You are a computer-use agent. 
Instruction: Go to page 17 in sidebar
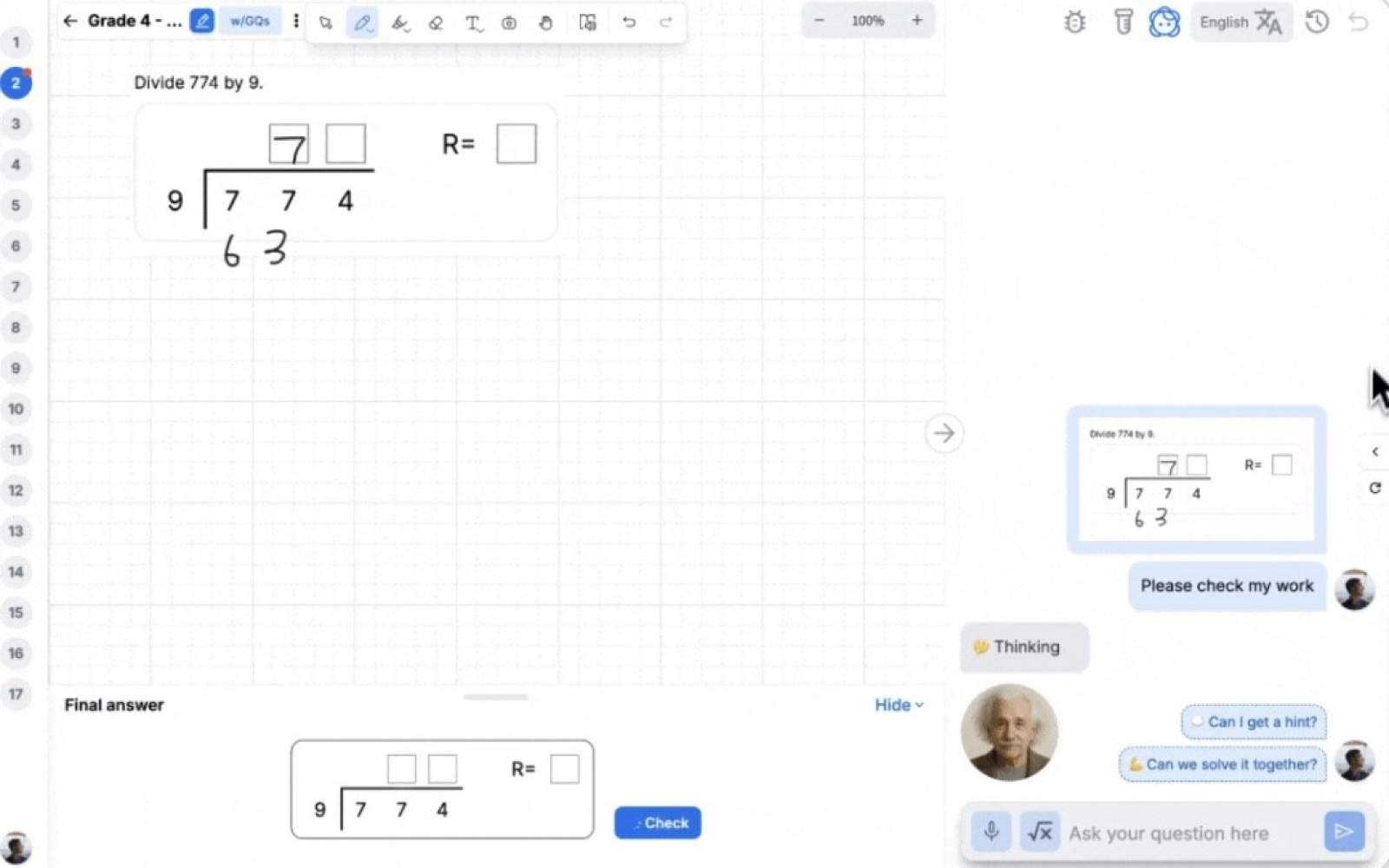16,694
